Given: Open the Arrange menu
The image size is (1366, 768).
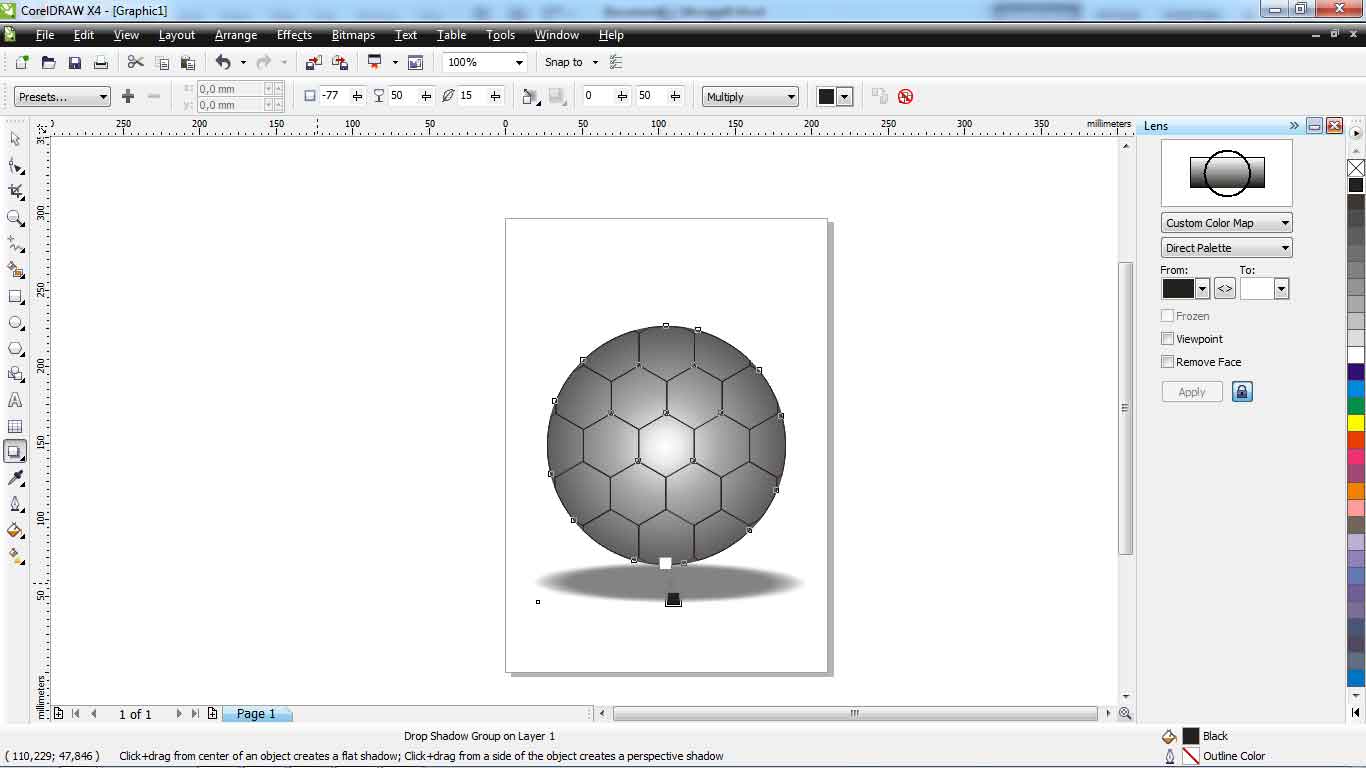Looking at the screenshot, I should coord(236,35).
